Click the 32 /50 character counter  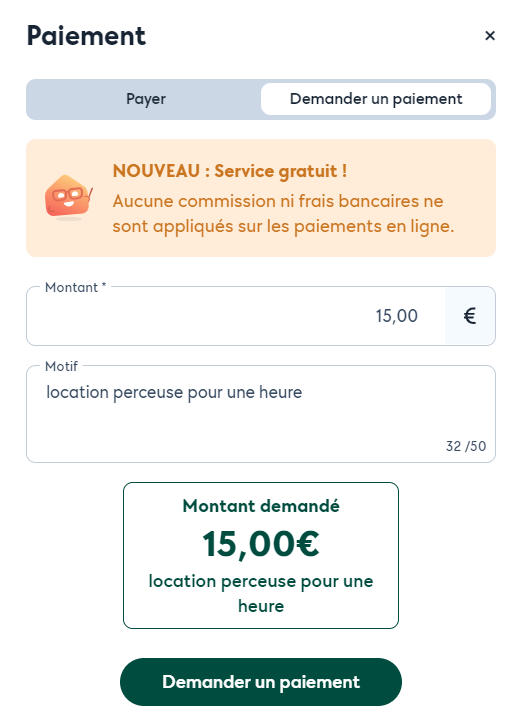coord(466,446)
